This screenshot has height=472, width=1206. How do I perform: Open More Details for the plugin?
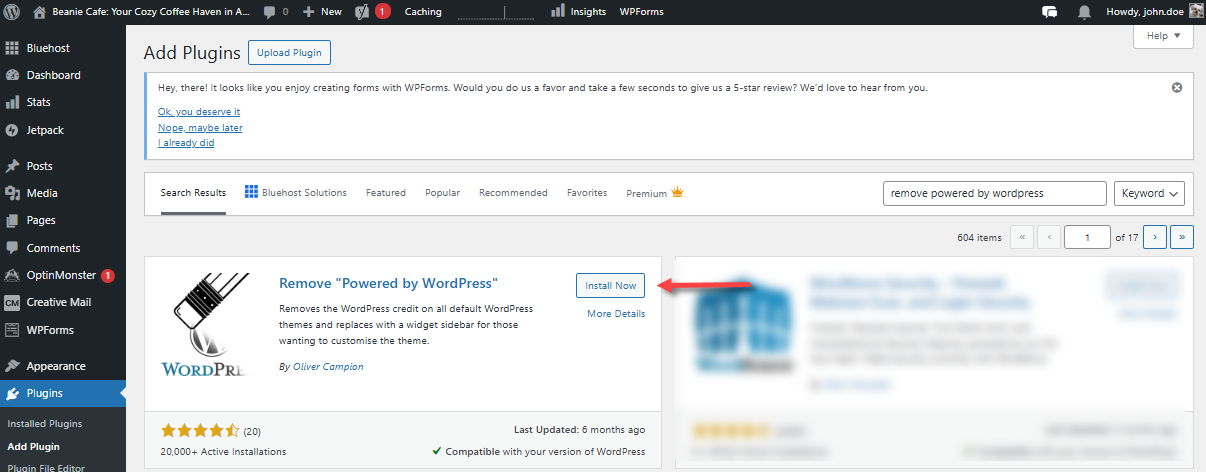tap(616, 314)
